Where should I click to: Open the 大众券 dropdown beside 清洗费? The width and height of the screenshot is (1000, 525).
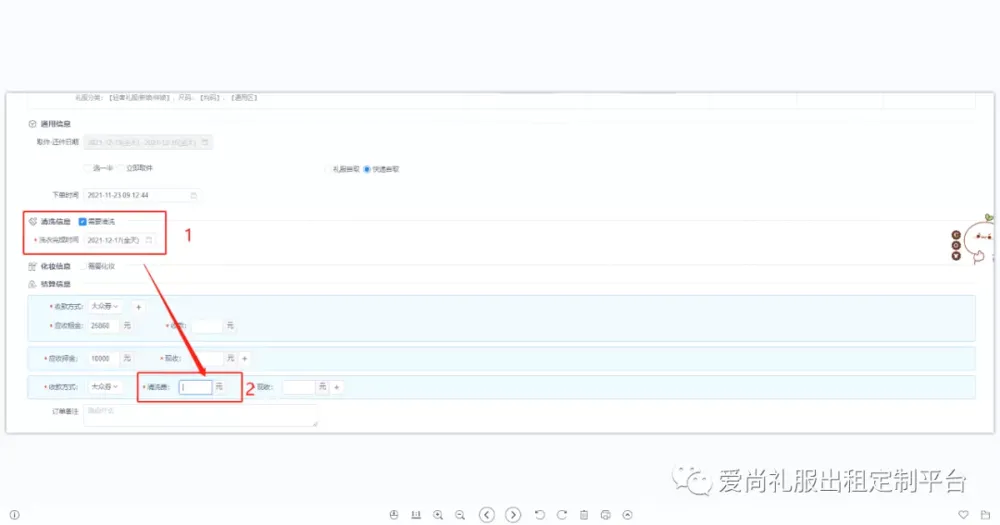click(105, 386)
